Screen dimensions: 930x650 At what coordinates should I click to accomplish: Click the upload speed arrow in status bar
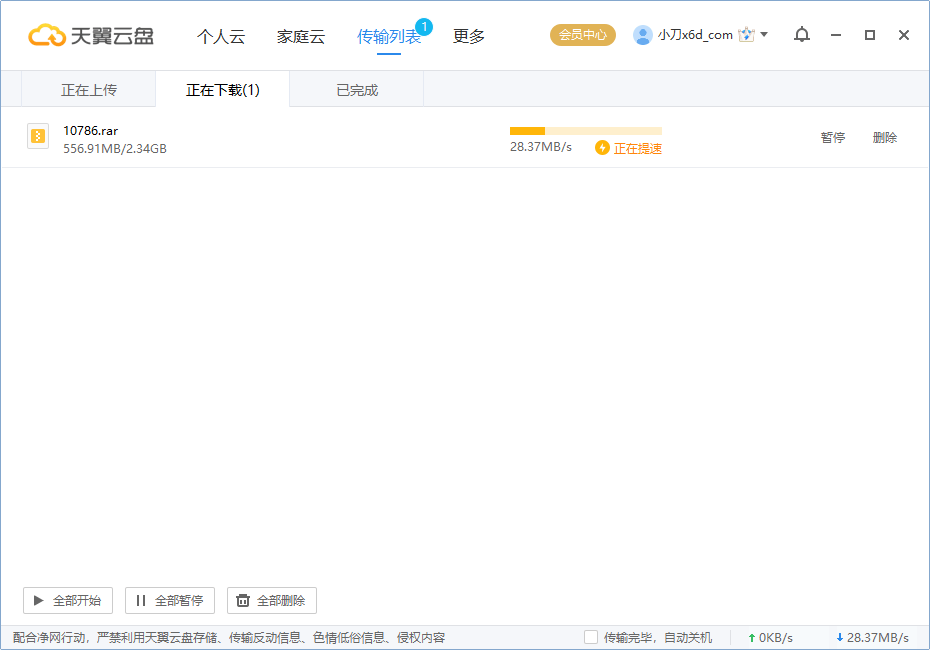pos(752,637)
